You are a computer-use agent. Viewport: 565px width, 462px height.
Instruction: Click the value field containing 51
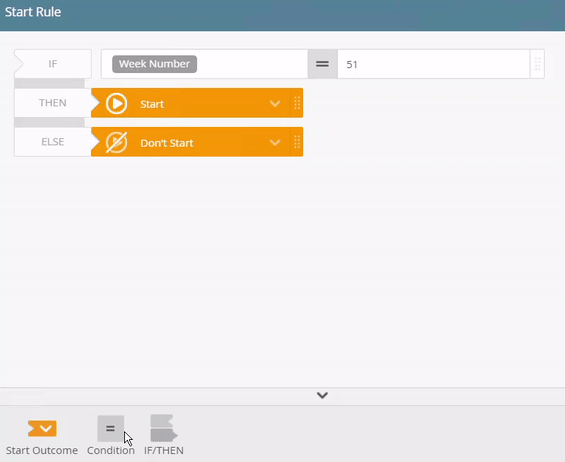point(433,64)
